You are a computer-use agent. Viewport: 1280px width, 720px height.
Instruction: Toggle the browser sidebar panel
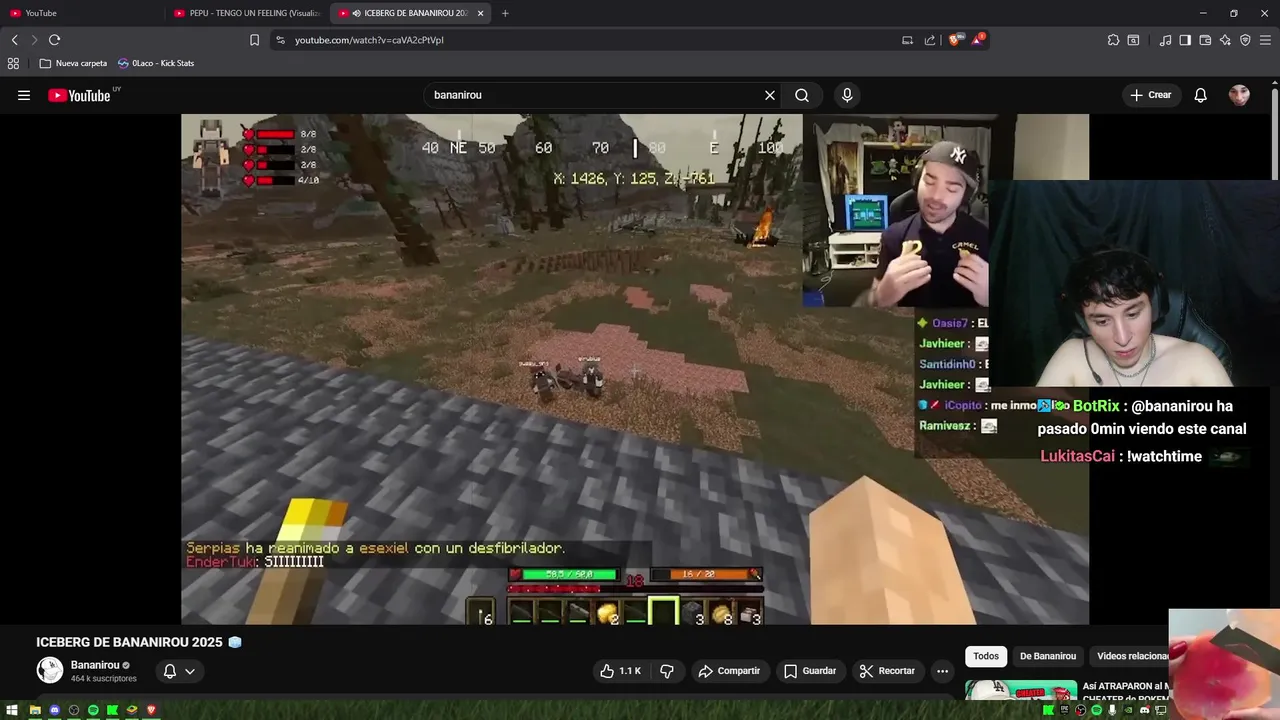coord(1185,40)
